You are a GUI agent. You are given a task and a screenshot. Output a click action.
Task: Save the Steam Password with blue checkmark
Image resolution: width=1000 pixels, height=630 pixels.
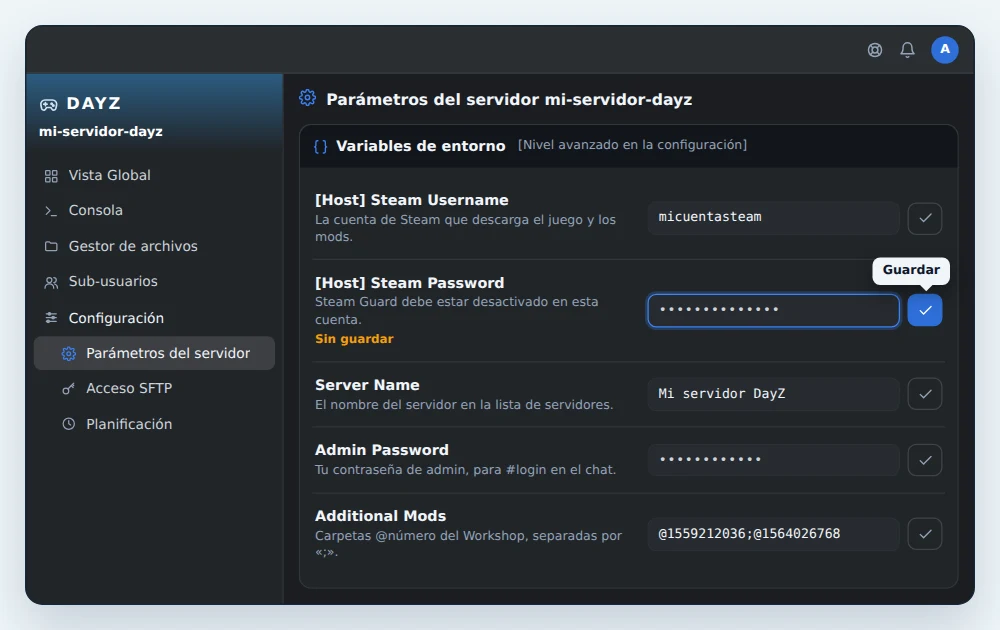pos(925,311)
